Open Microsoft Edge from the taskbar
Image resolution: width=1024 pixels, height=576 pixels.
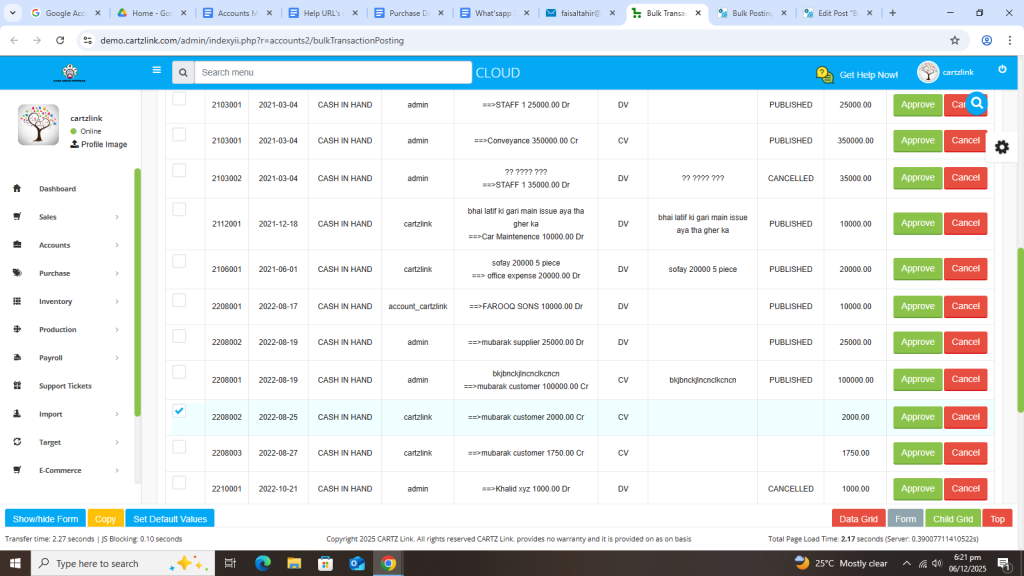point(262,563)
